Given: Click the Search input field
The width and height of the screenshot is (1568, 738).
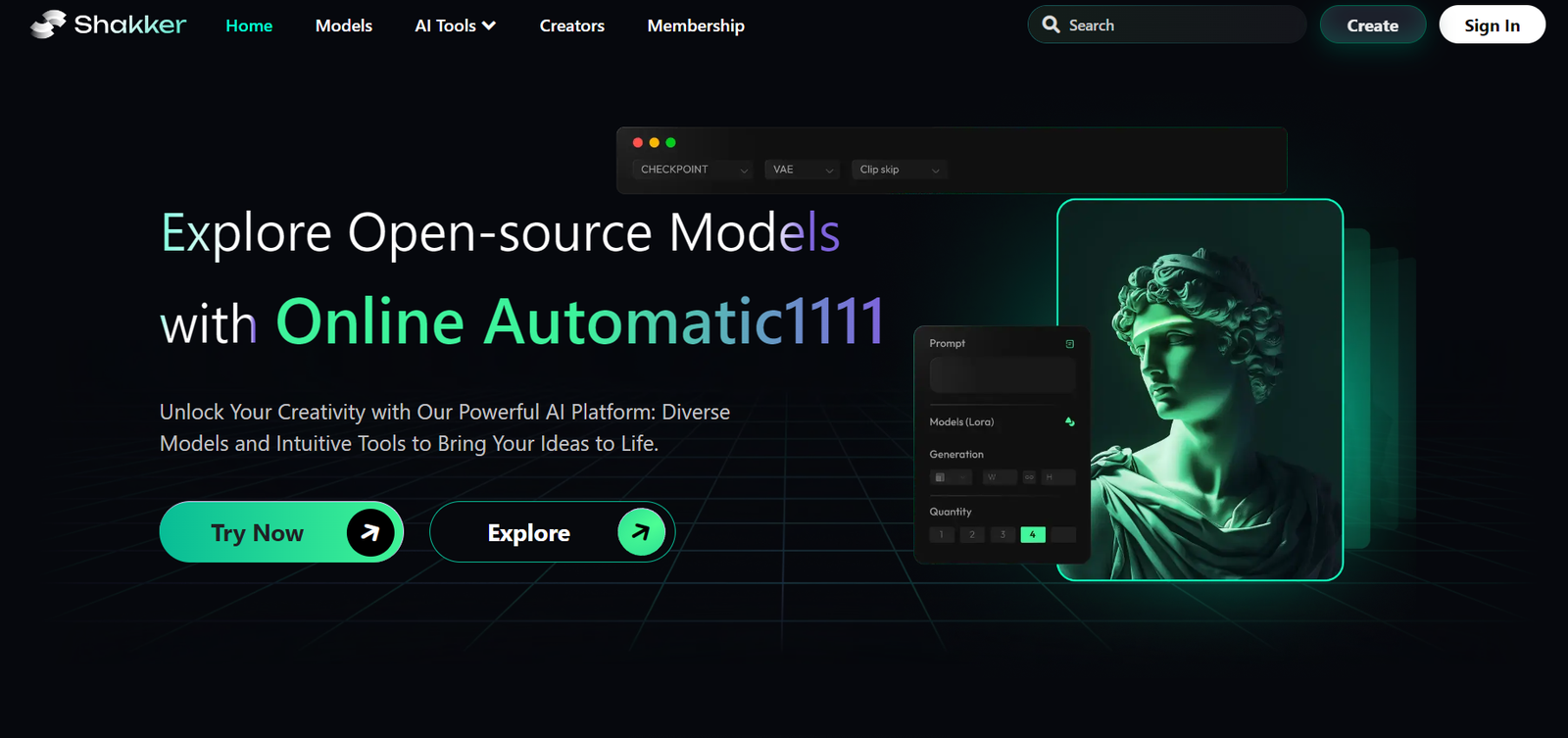Looking at the screenshot, I should (x=1167, y=25).
